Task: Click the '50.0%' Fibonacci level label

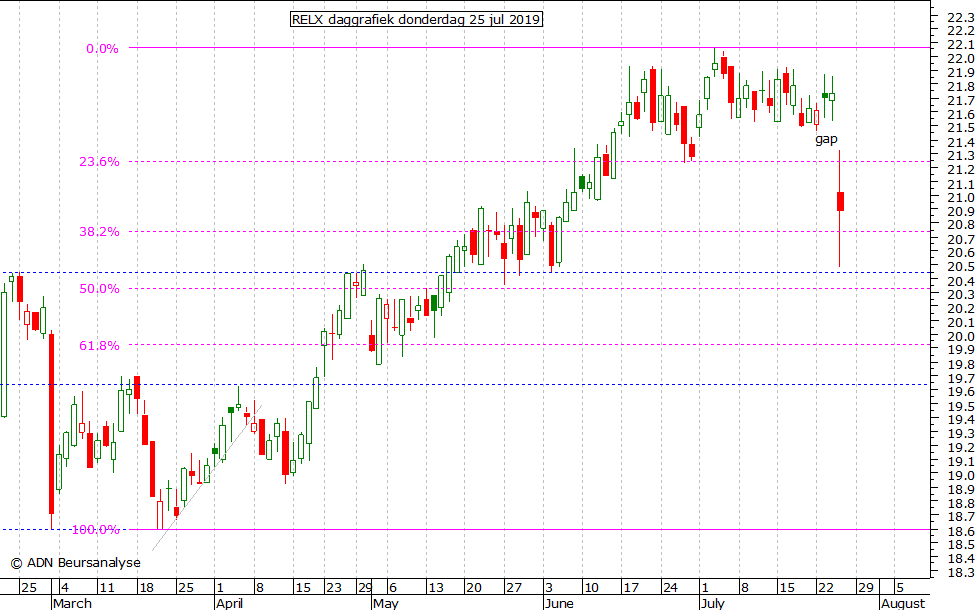Action: 99,289
